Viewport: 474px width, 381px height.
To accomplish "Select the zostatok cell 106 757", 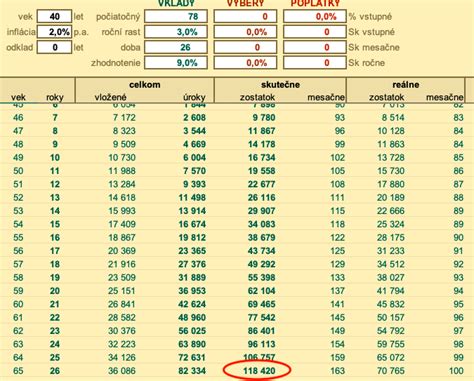I will click(x=259, y=357).
